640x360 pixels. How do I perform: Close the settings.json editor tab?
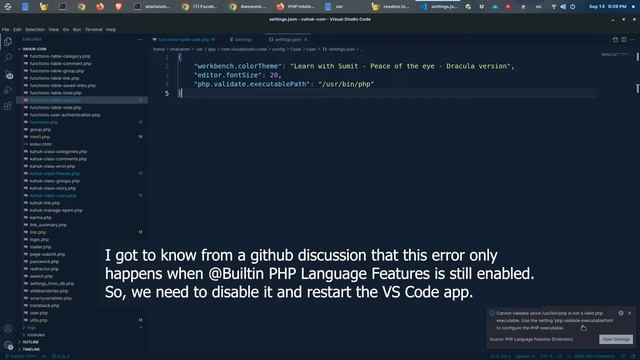point(306,40)
